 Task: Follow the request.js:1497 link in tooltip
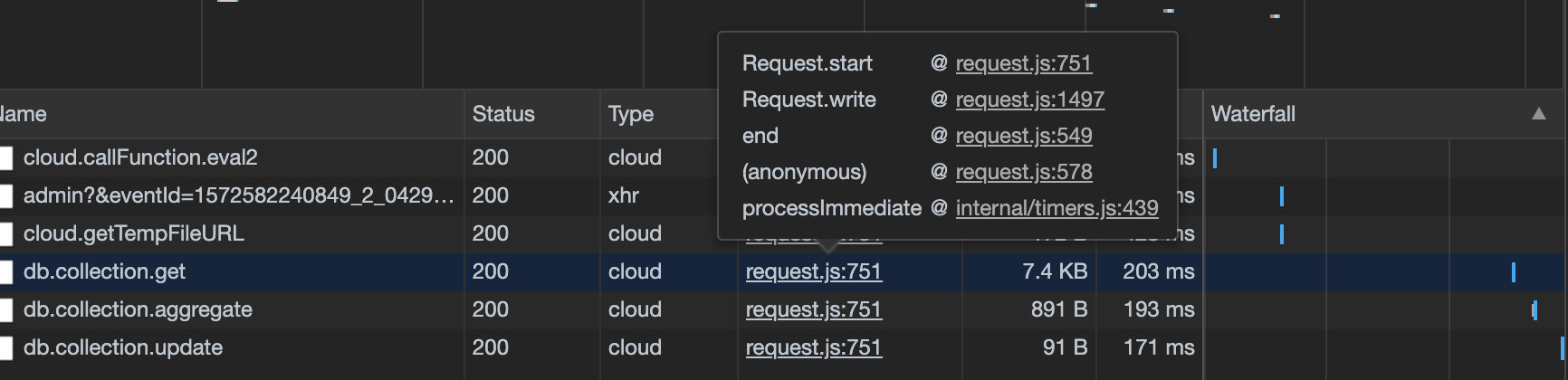point(1030,100)
